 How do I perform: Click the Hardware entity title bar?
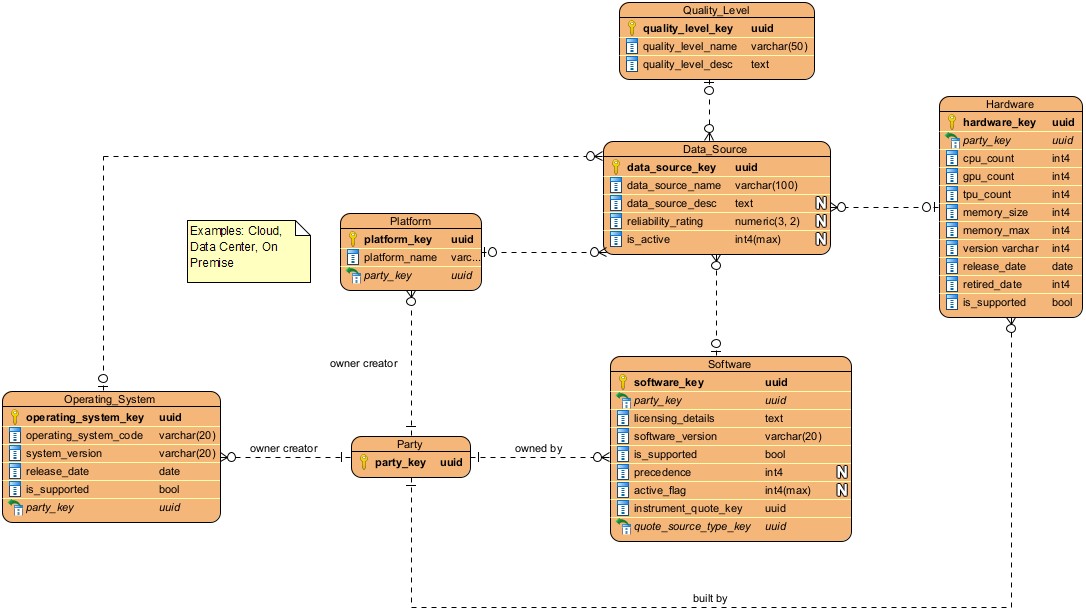(x=1009, y=104)
